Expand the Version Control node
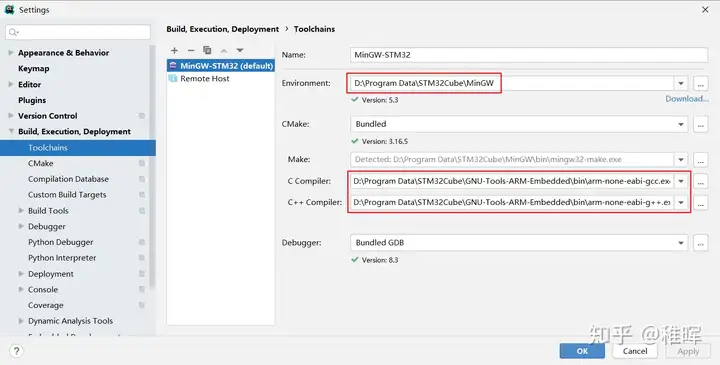The image size is (720, 365). coord(11,116)
